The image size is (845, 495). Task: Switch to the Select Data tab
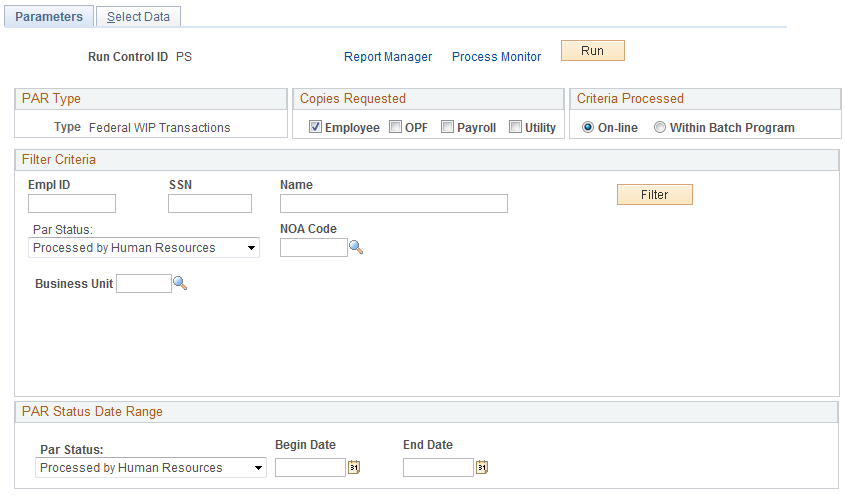138,17
